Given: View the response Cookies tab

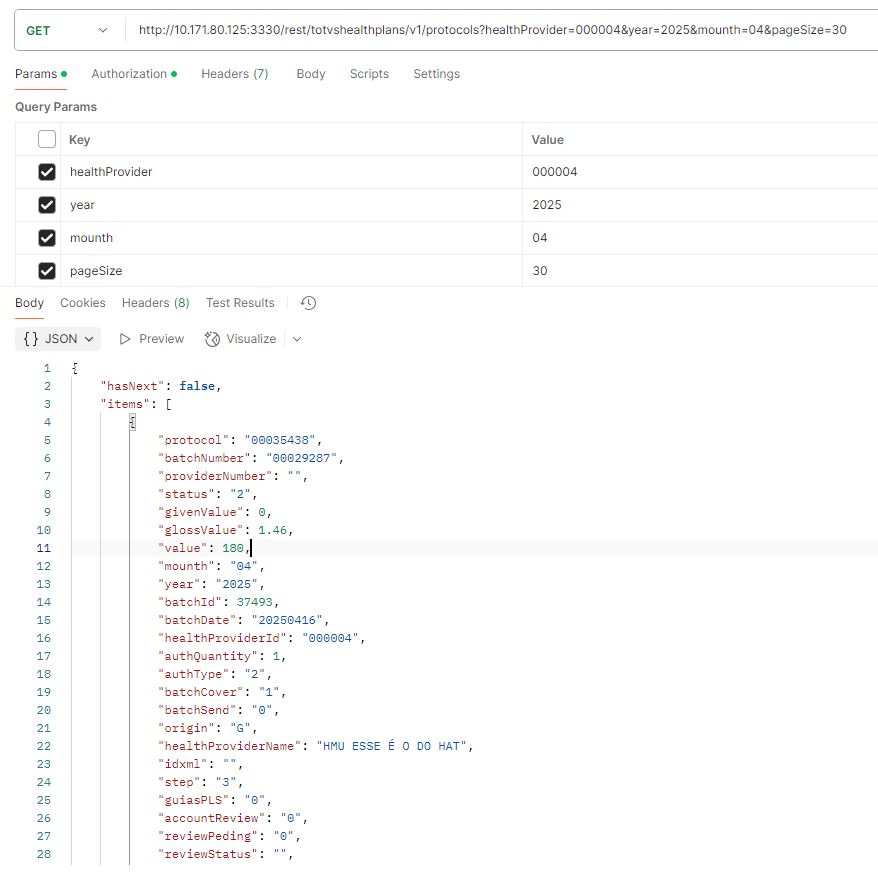Looking at the screenshot, I should [82, 303].
